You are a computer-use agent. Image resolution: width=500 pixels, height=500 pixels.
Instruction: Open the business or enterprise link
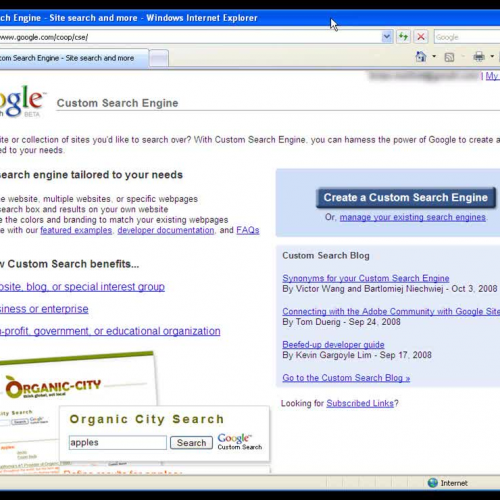coord(44,309)
